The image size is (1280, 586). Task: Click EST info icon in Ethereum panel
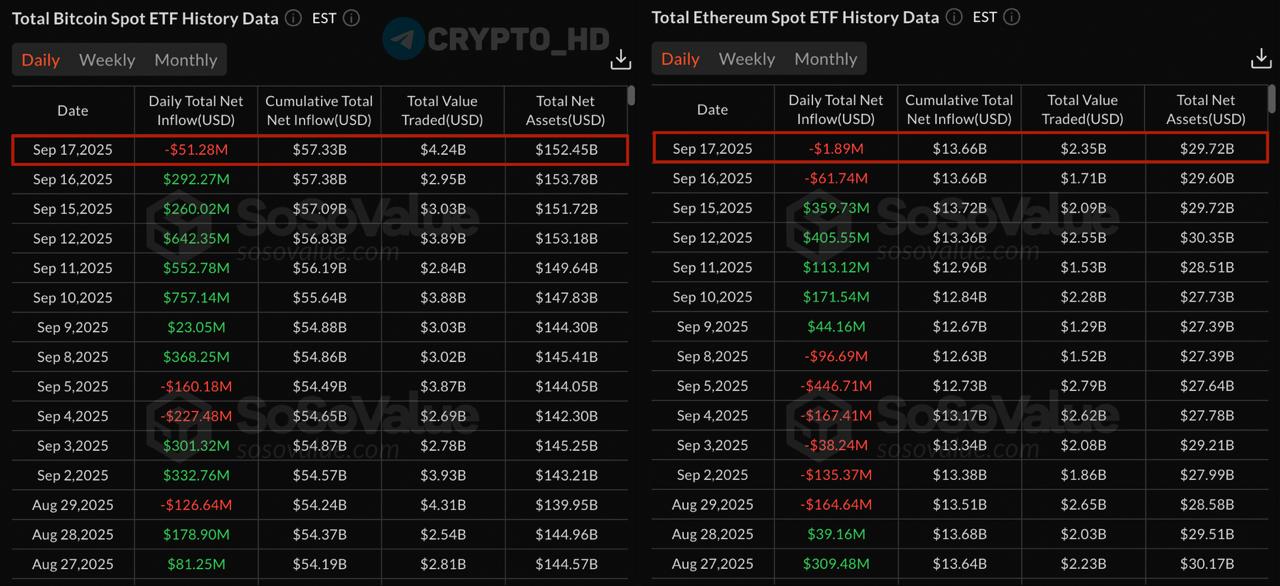pos(1012,17)
